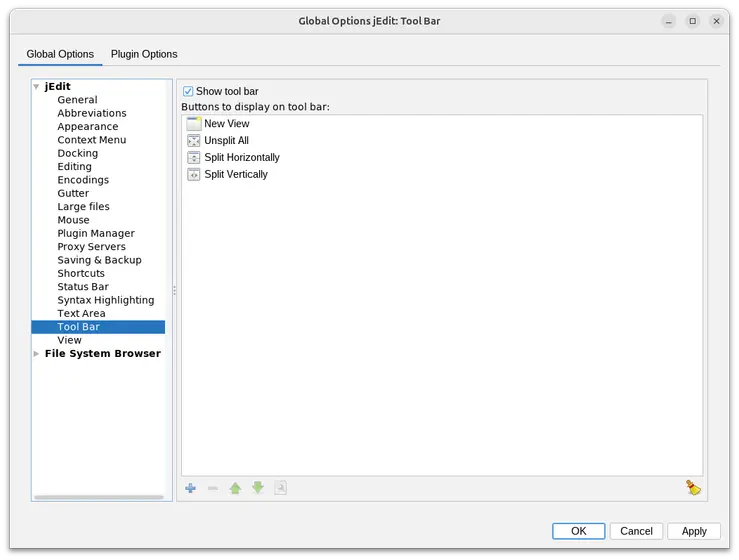Switch to the Plugin Options tab
Image resolution: width=739 pixels, height=560 pixels.
[144, 54]
